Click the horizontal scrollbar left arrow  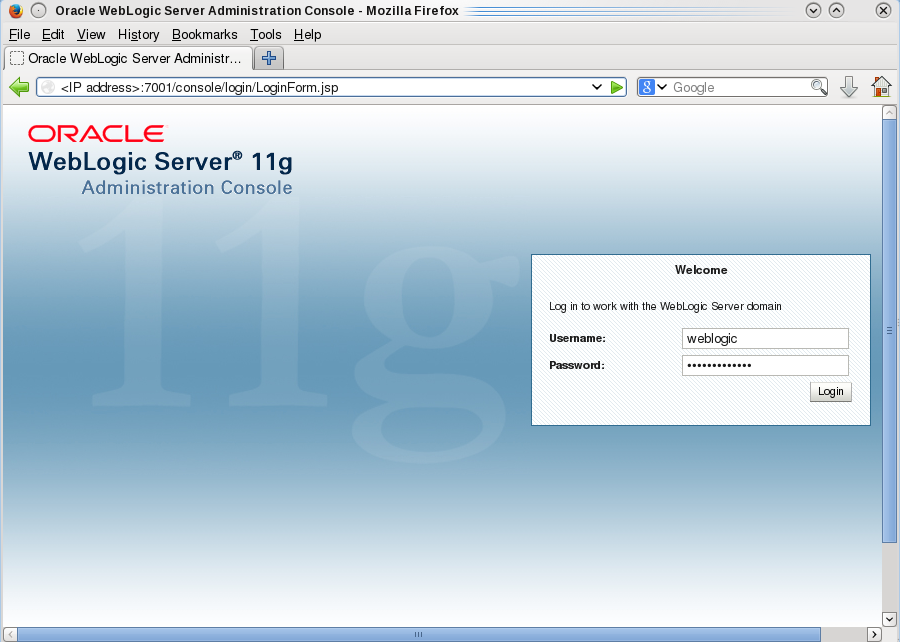click(x=10, y=635)
